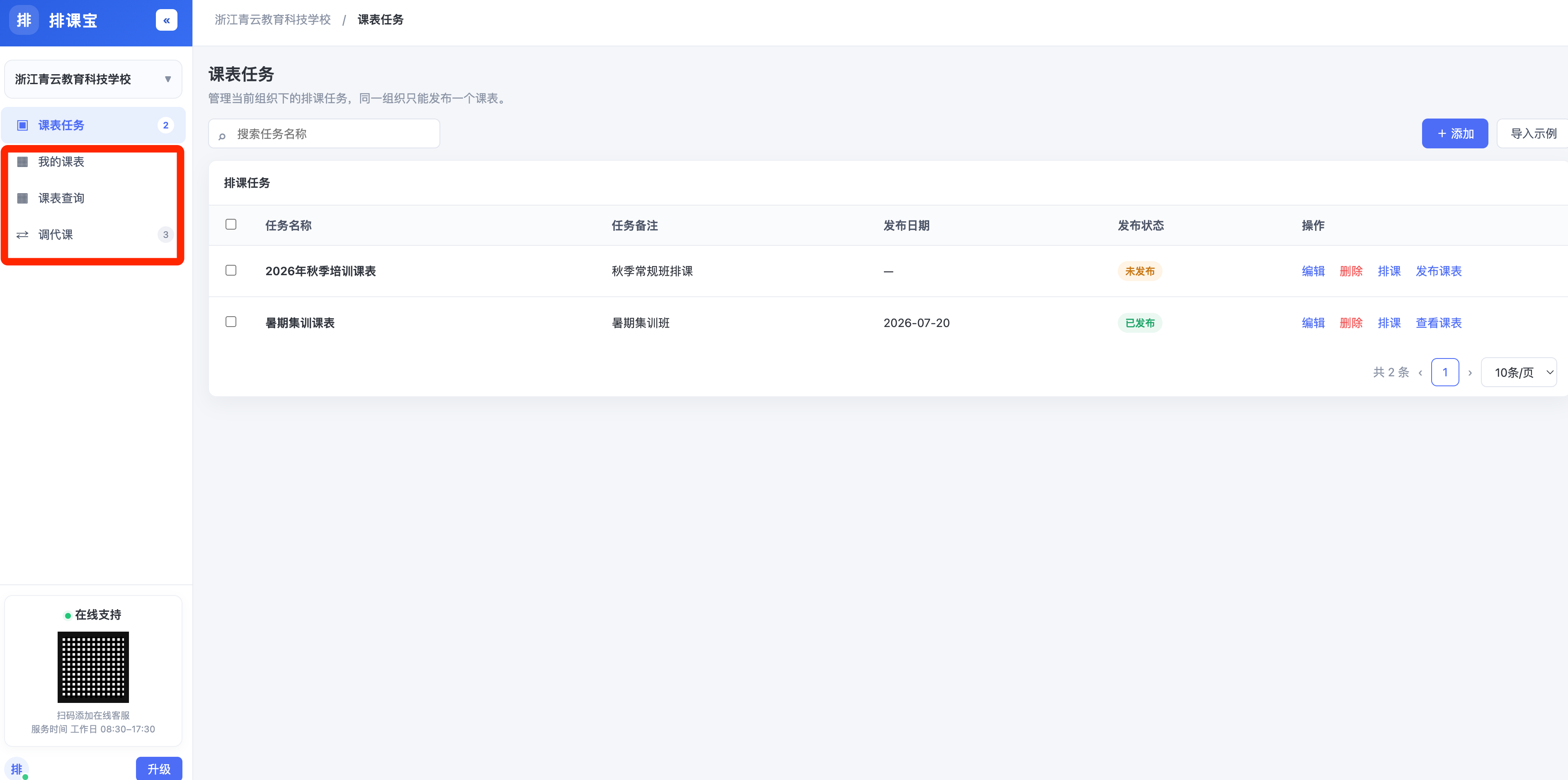
Task: Click the 导入示例 button
Action: pyautogui.click(x=1533, y=133)
